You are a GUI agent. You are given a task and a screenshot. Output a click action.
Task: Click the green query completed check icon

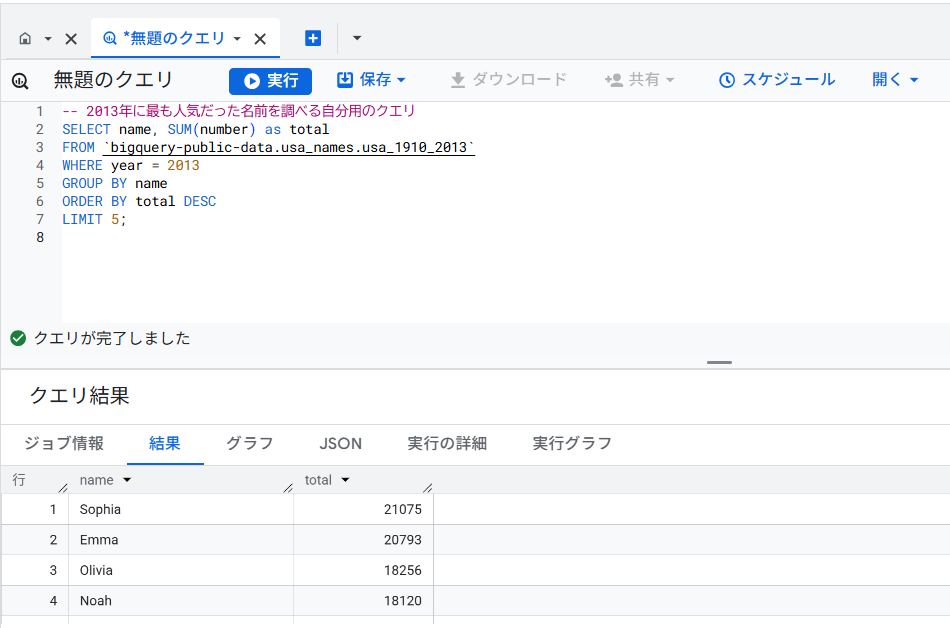point(18,338)
